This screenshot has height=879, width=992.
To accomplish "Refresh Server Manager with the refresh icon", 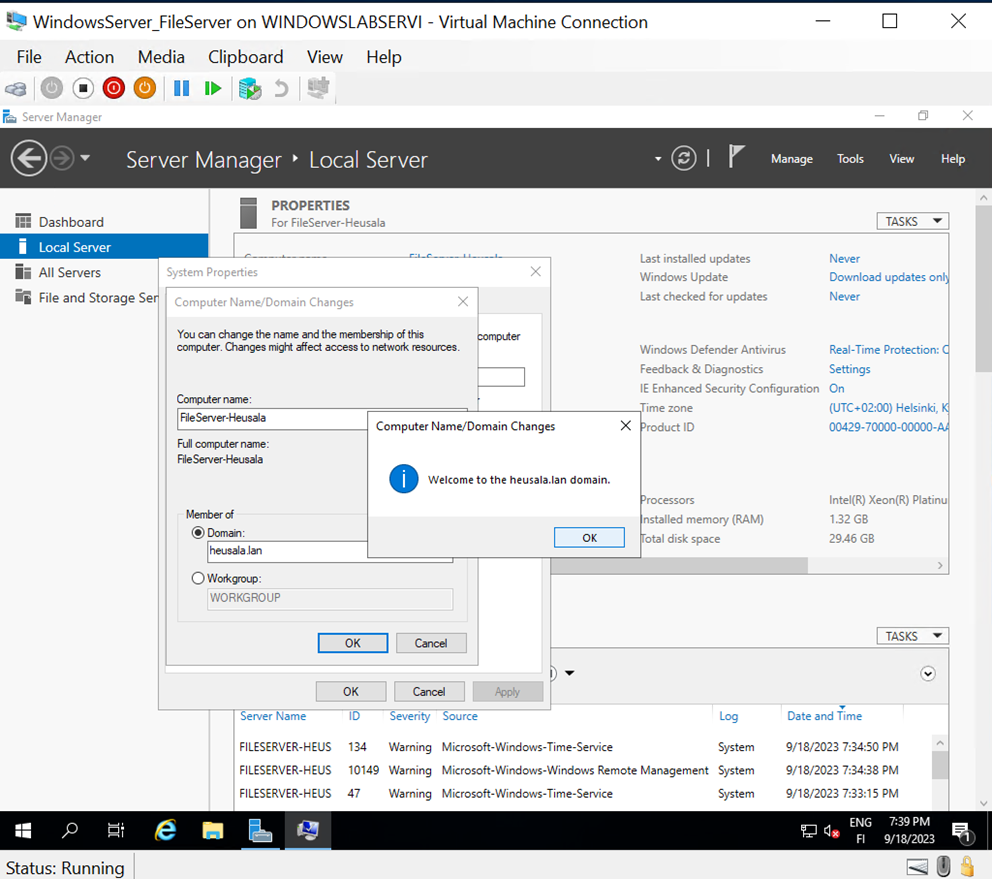I will point(684,158).
